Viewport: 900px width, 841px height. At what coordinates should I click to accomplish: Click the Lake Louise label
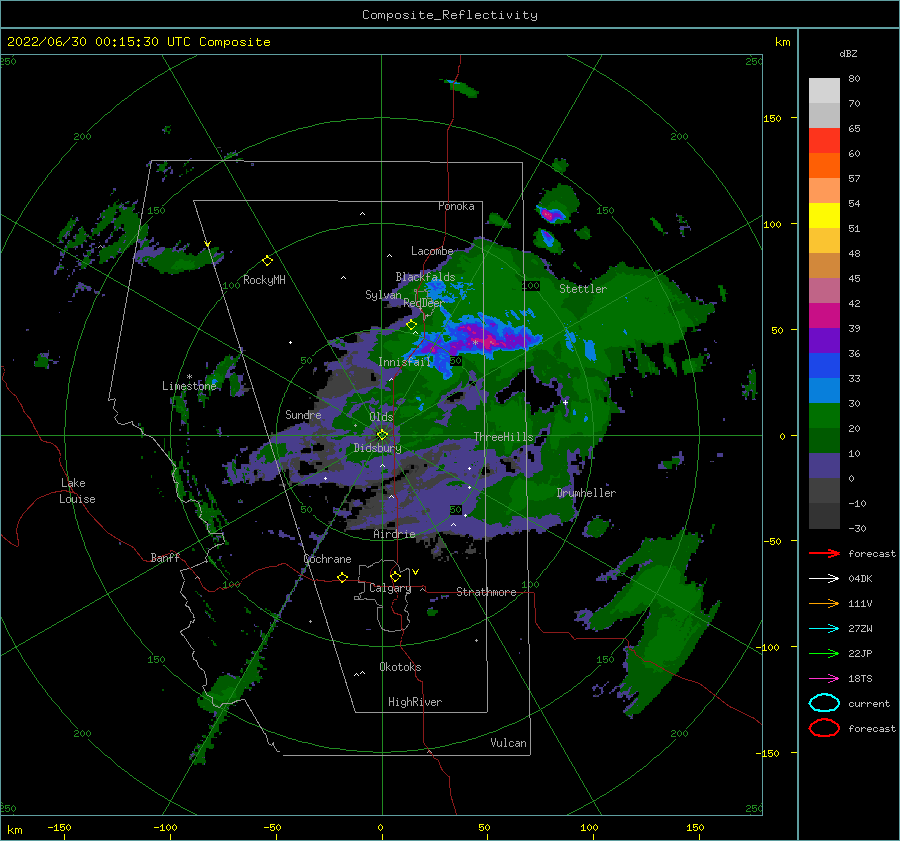coord(77,491)
